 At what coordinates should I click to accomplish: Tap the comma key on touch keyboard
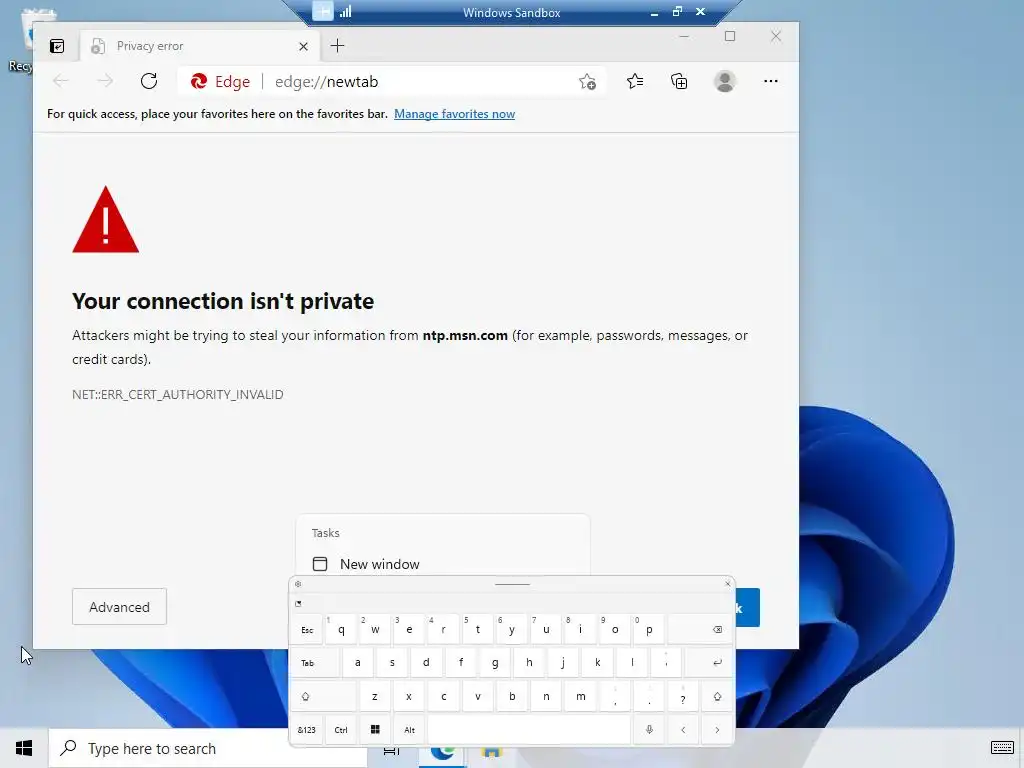615,697
